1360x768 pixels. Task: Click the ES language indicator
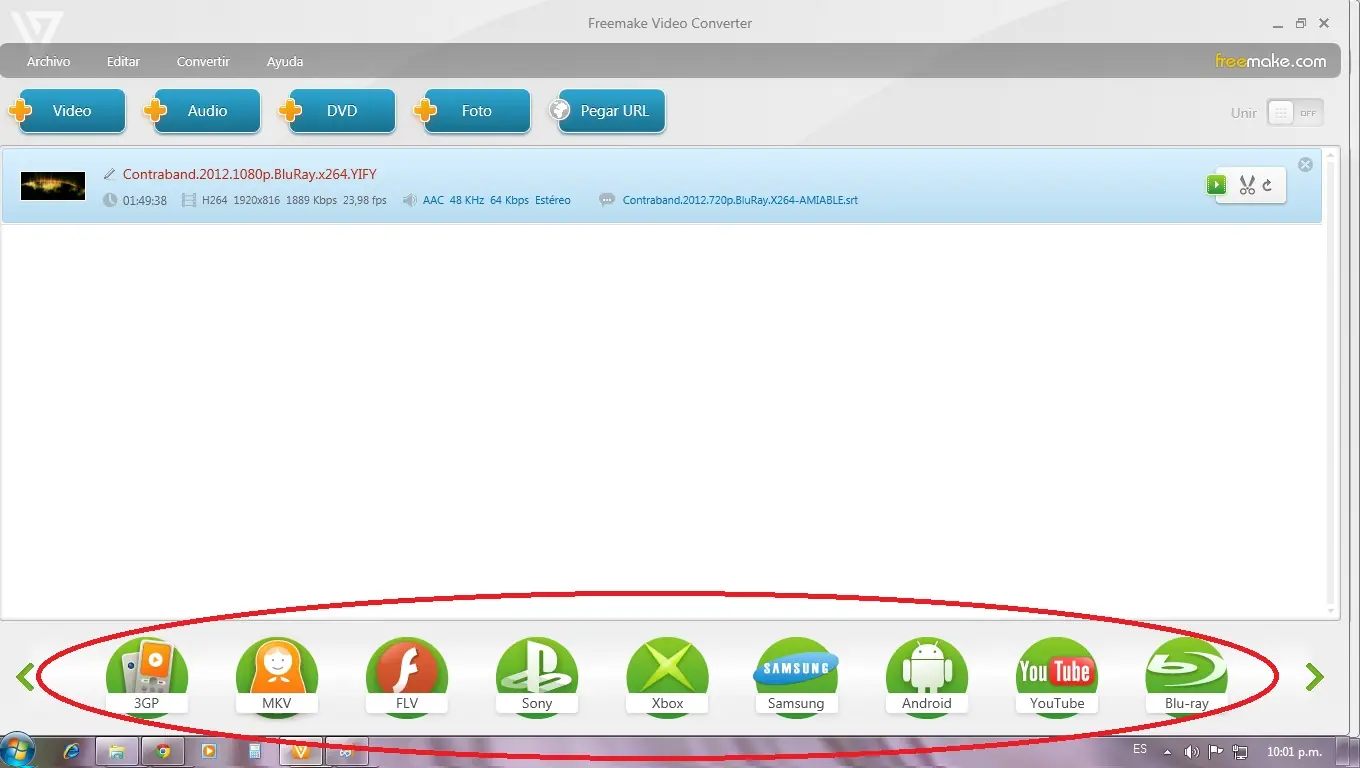pos(1140,749)
